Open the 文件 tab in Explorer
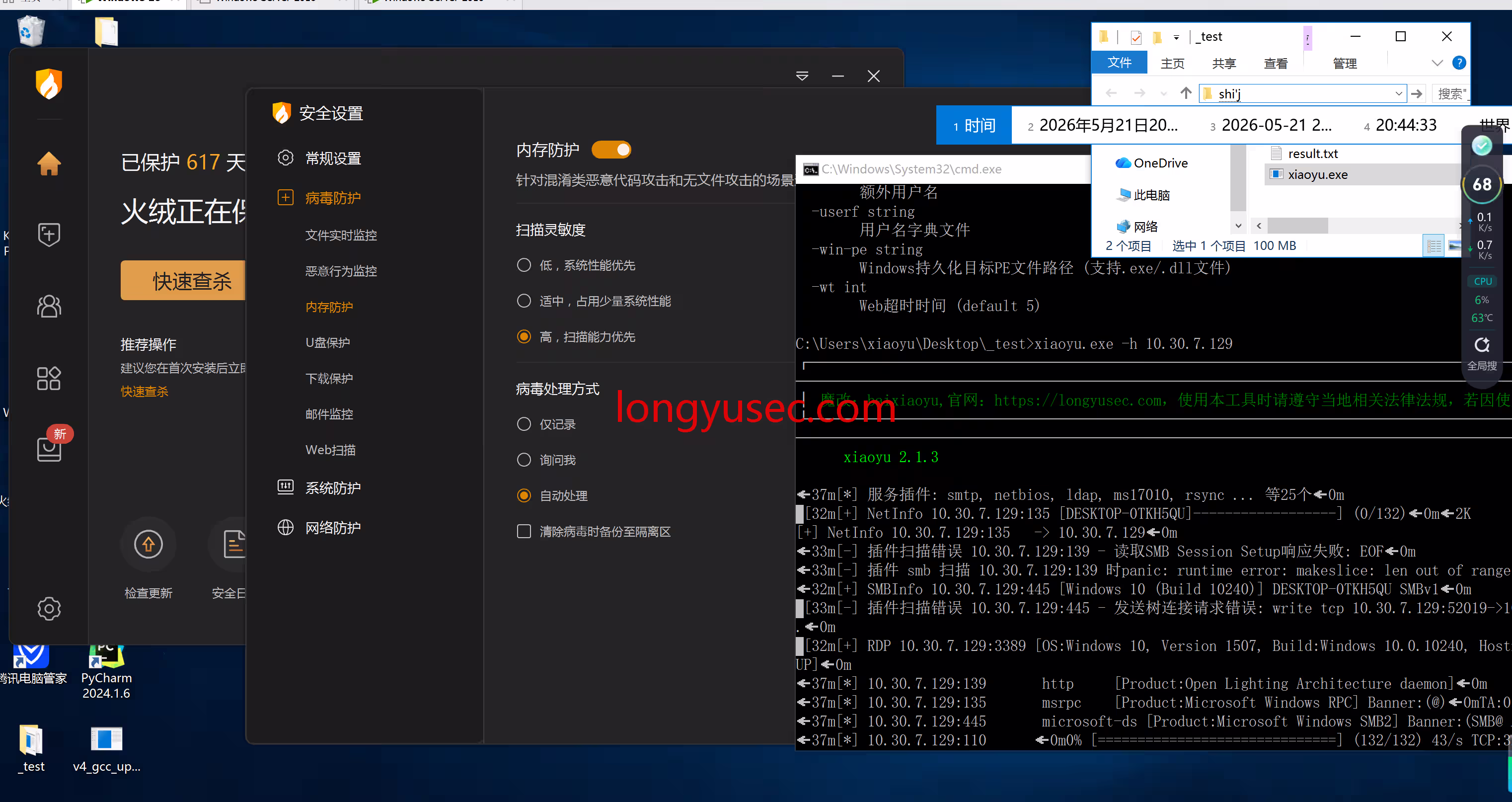Image resolution: width=1512 pixels, height=802 pixels. (x=1119, y=63)
